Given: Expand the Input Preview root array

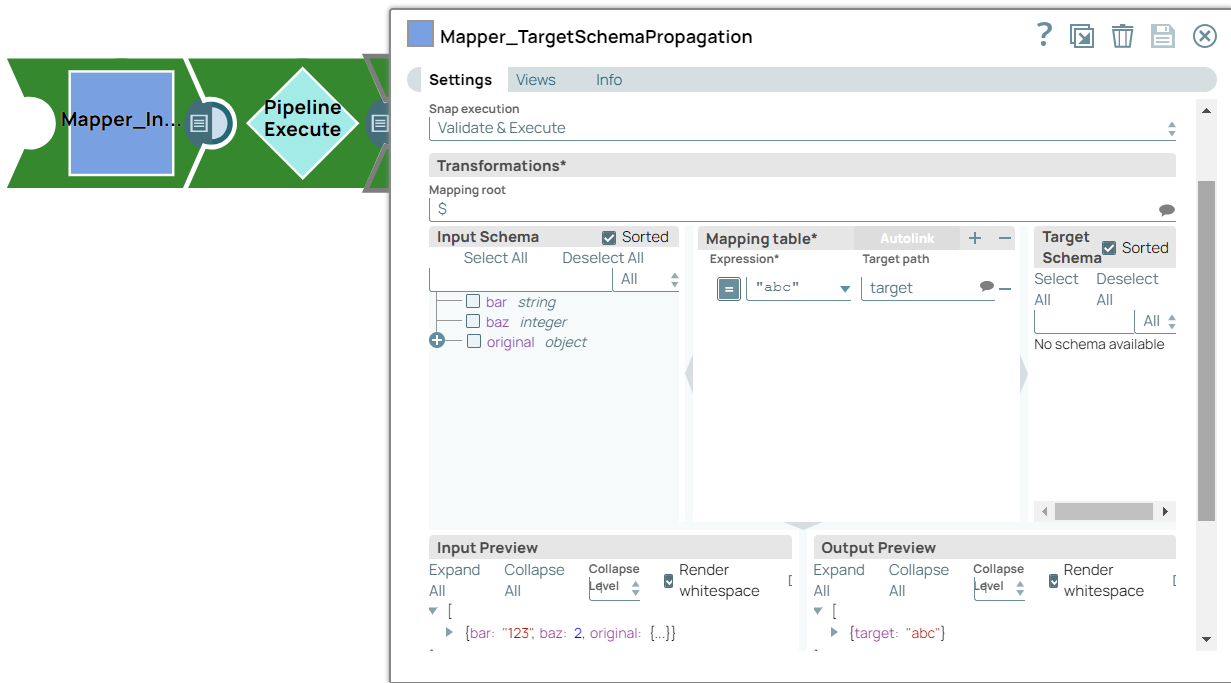Looking at the screenshot, I should pos(433,611).
